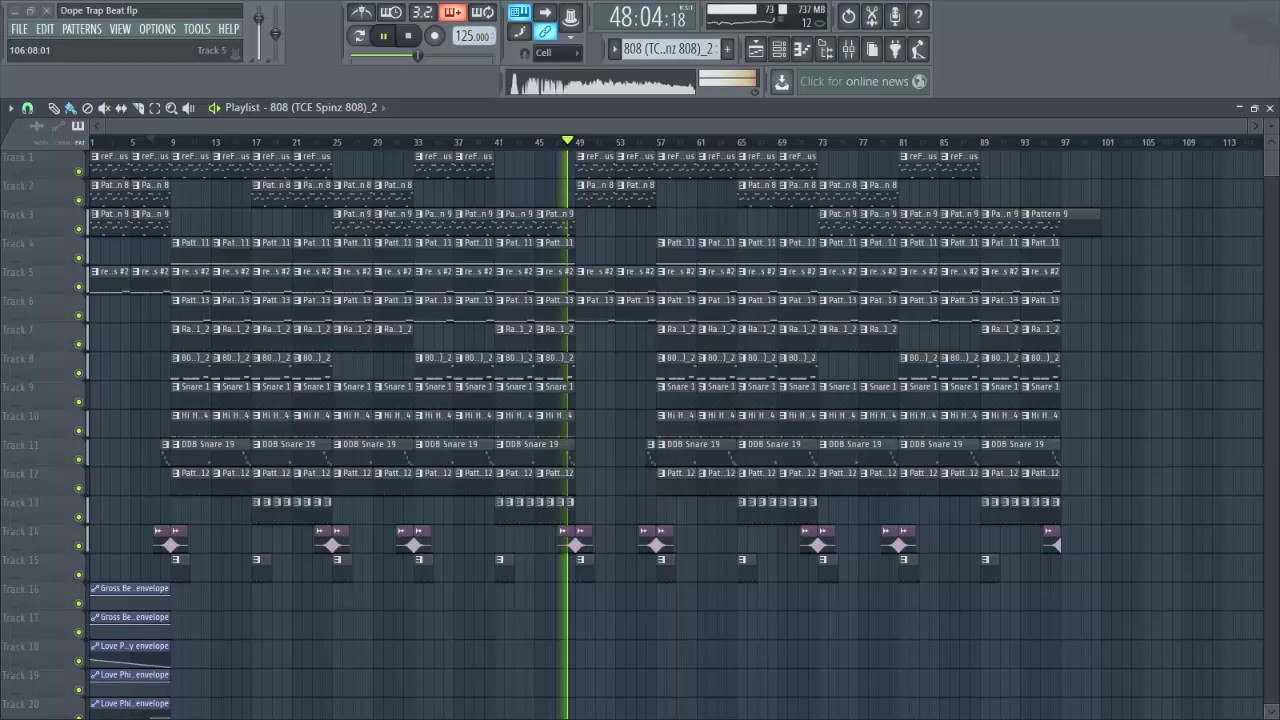Screen dimensions: 1280x720
Task: Pause playback with the pause button
Action: tap(383, 36)
